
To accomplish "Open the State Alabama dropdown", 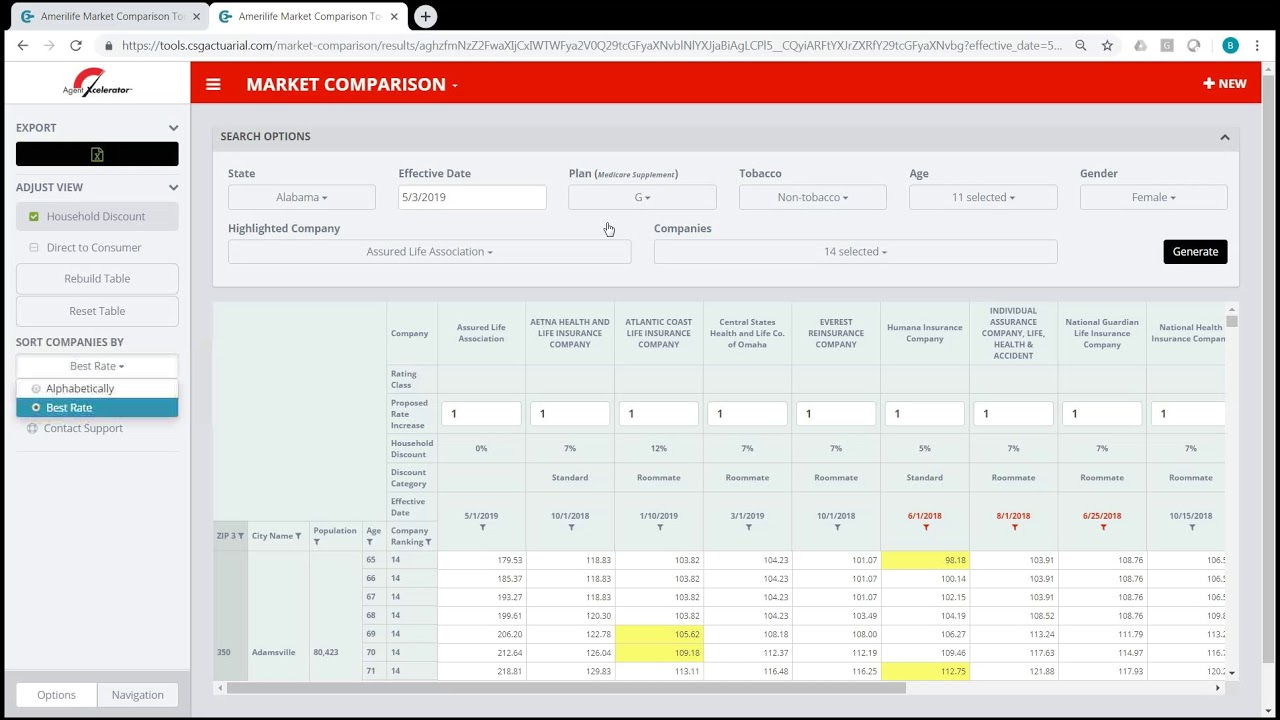I will coord(302,197).
